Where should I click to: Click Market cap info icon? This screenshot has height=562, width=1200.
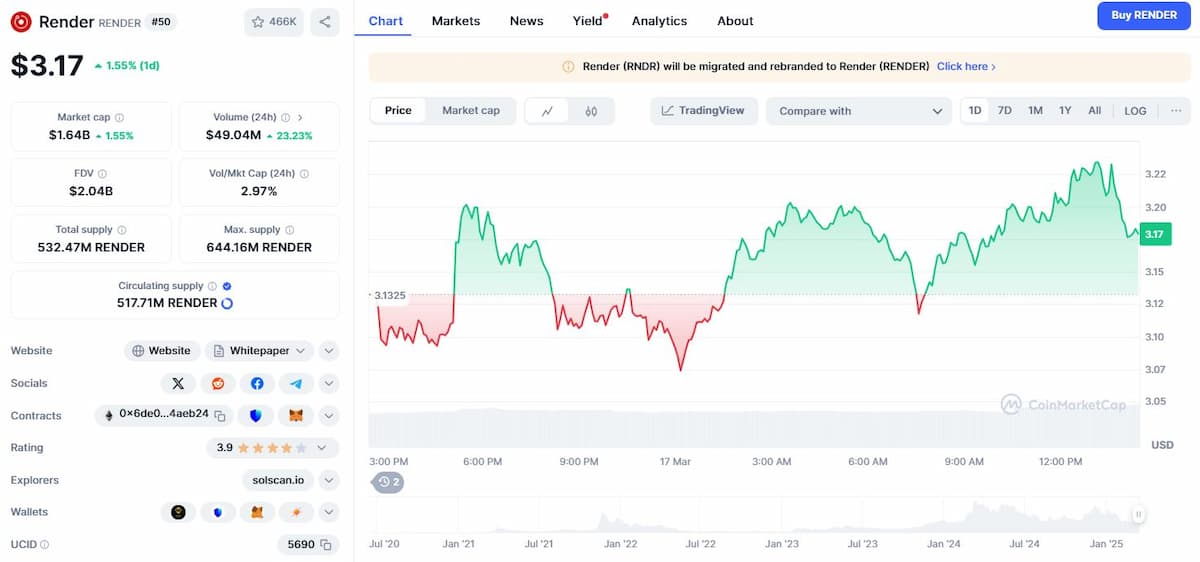119,118
